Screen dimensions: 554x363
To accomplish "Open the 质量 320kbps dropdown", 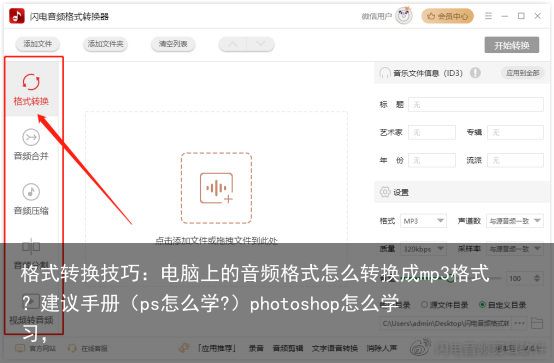I will [x=423, y=249].
